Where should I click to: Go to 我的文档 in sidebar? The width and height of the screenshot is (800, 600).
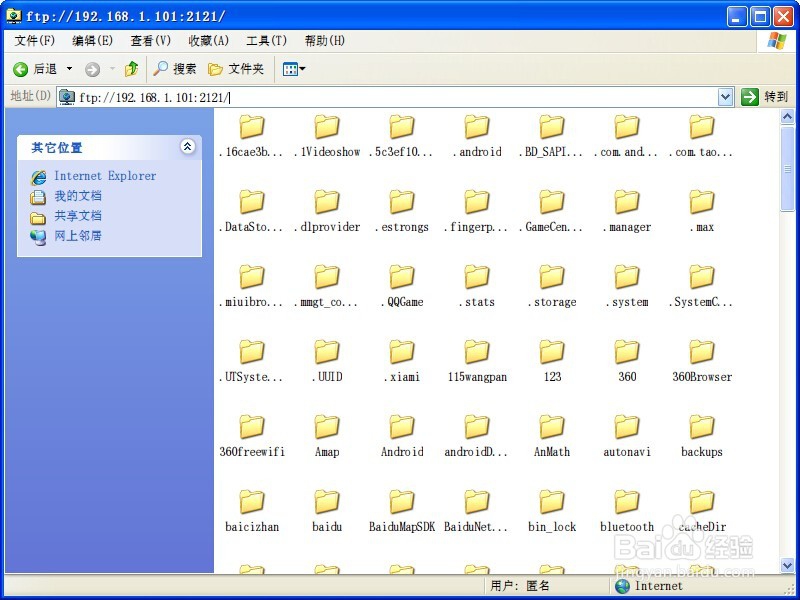78,196
